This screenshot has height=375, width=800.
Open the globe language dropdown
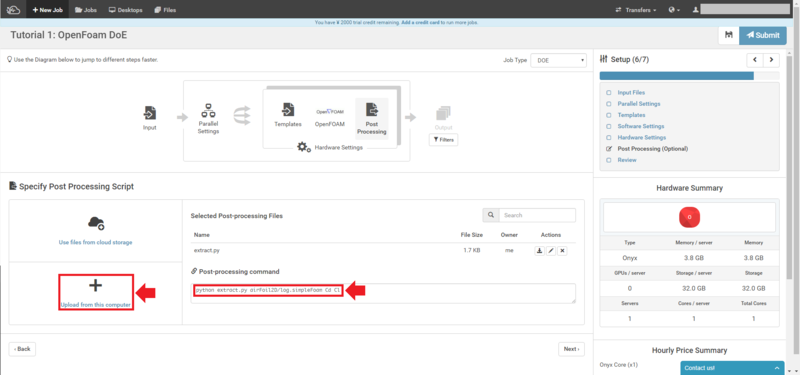coord(674,10)
